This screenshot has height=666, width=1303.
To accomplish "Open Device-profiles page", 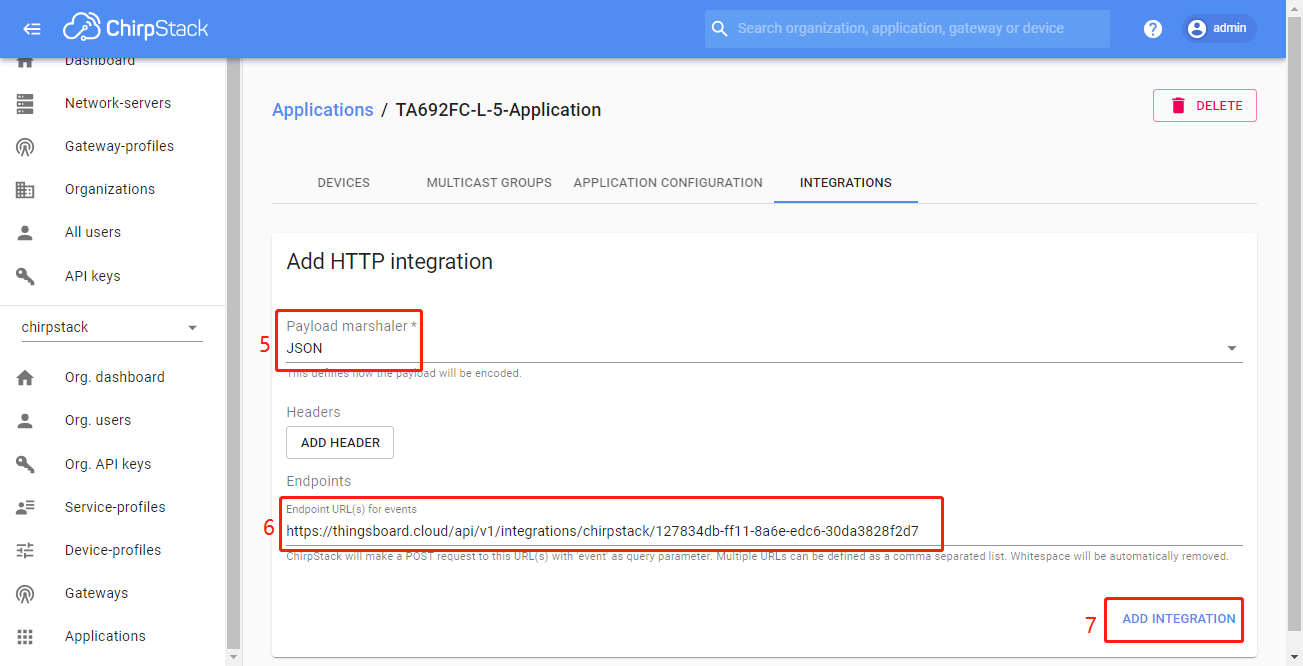I will click(x=113, y=550).
